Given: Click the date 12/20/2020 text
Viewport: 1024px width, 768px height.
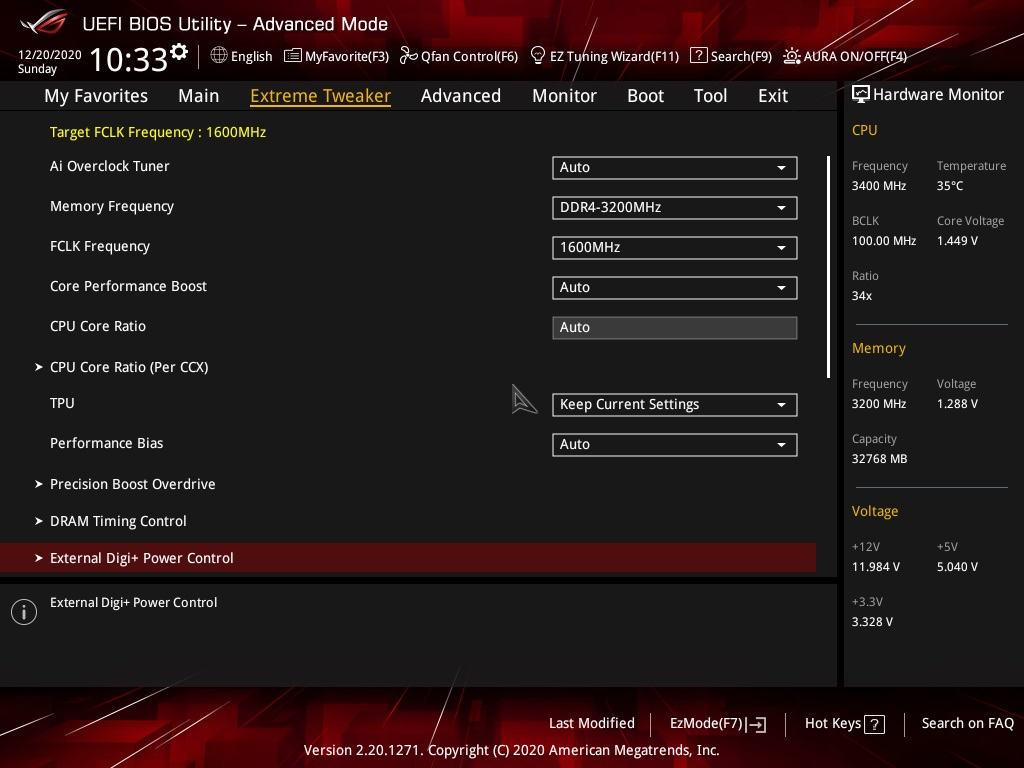Looking at the screenshot, I should (50, 55).
